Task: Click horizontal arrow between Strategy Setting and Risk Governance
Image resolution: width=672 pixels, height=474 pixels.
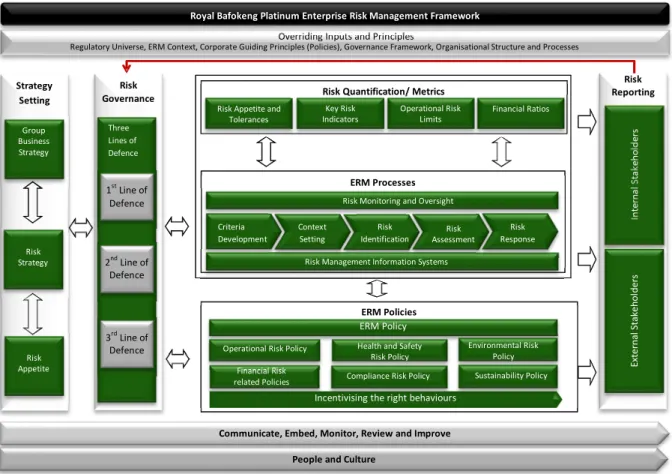Action: pos(81,228)
